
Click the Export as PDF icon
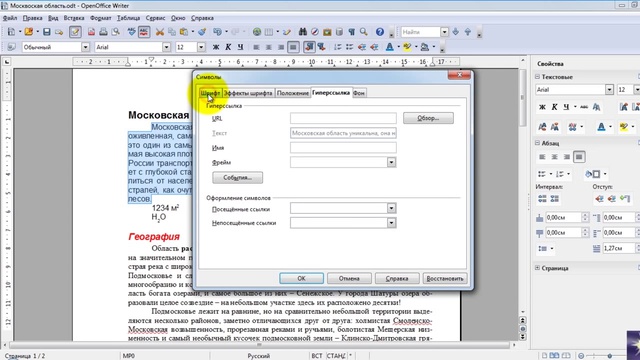pos(91,32)
